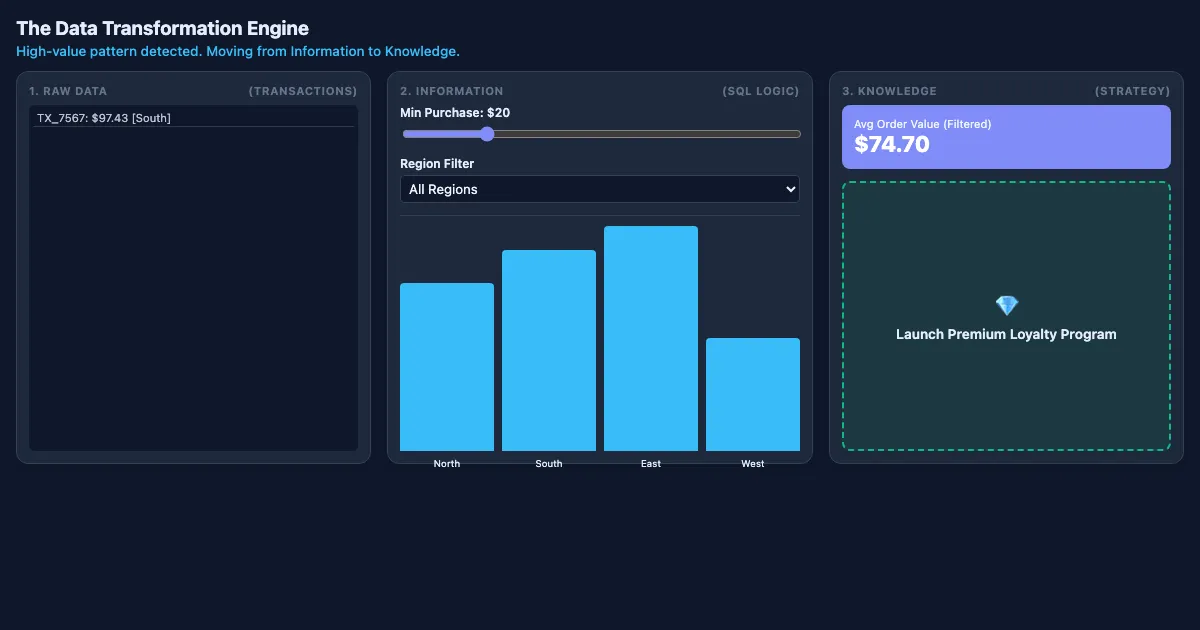Click the West axis label

click(x=753, y=464)
